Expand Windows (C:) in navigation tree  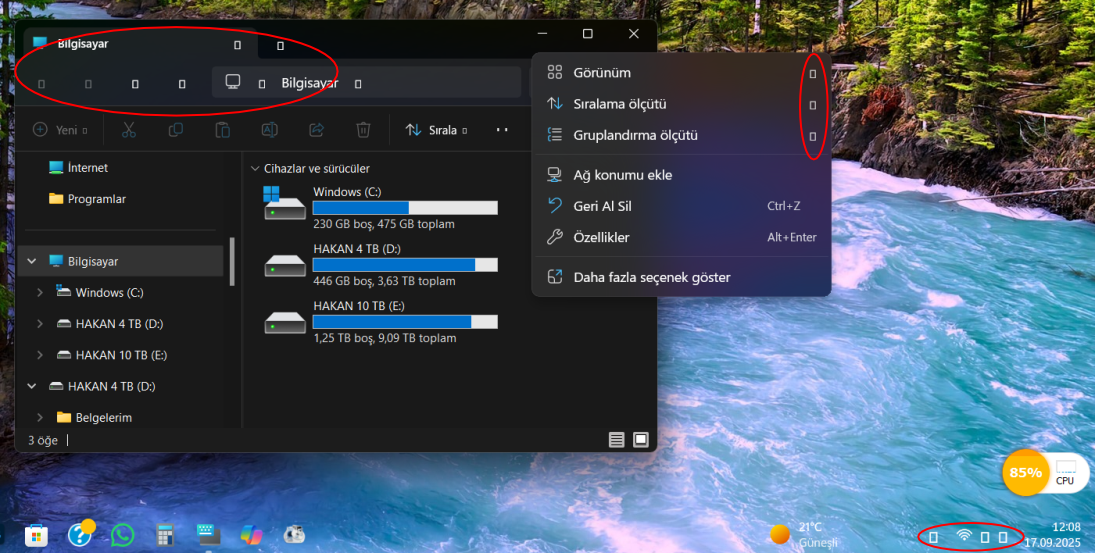click(x=40, y=293)
